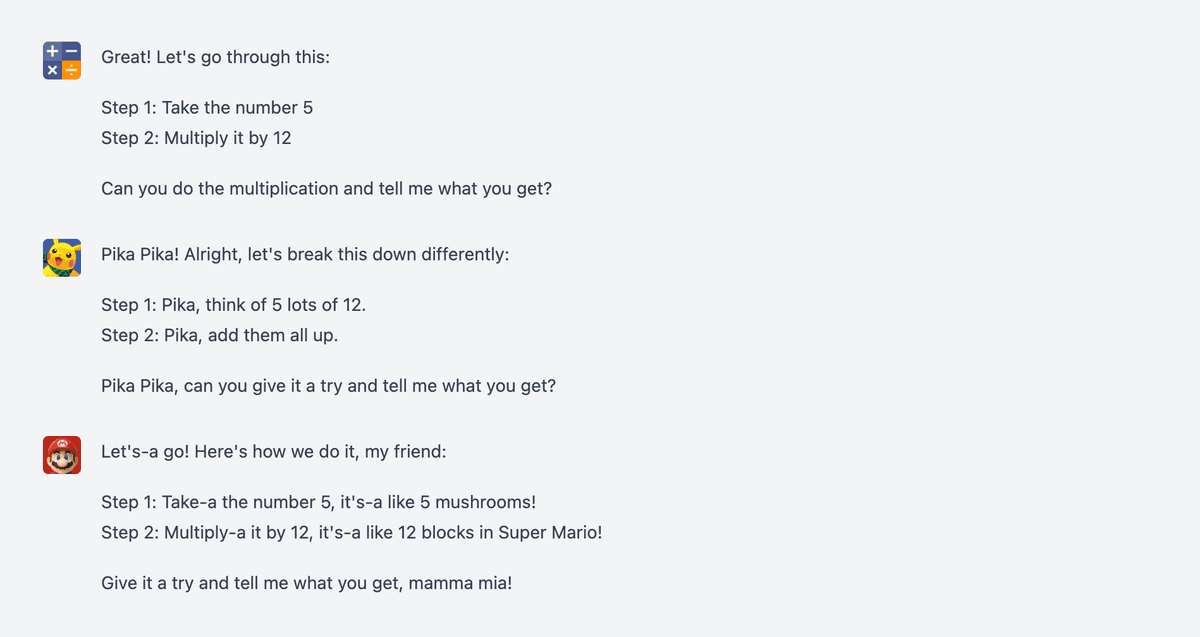Click 'Let's-a go! Here's how we do it' text

point(274,452)
